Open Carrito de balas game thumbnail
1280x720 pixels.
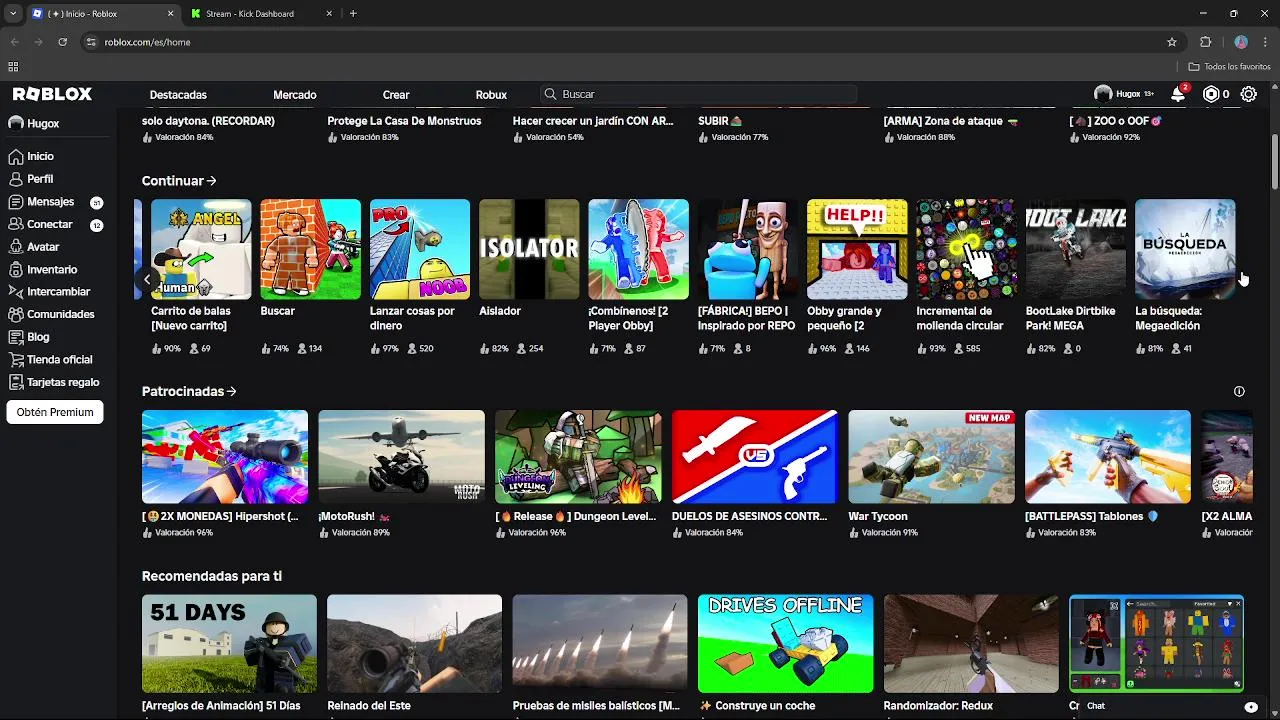pos(201,249)
